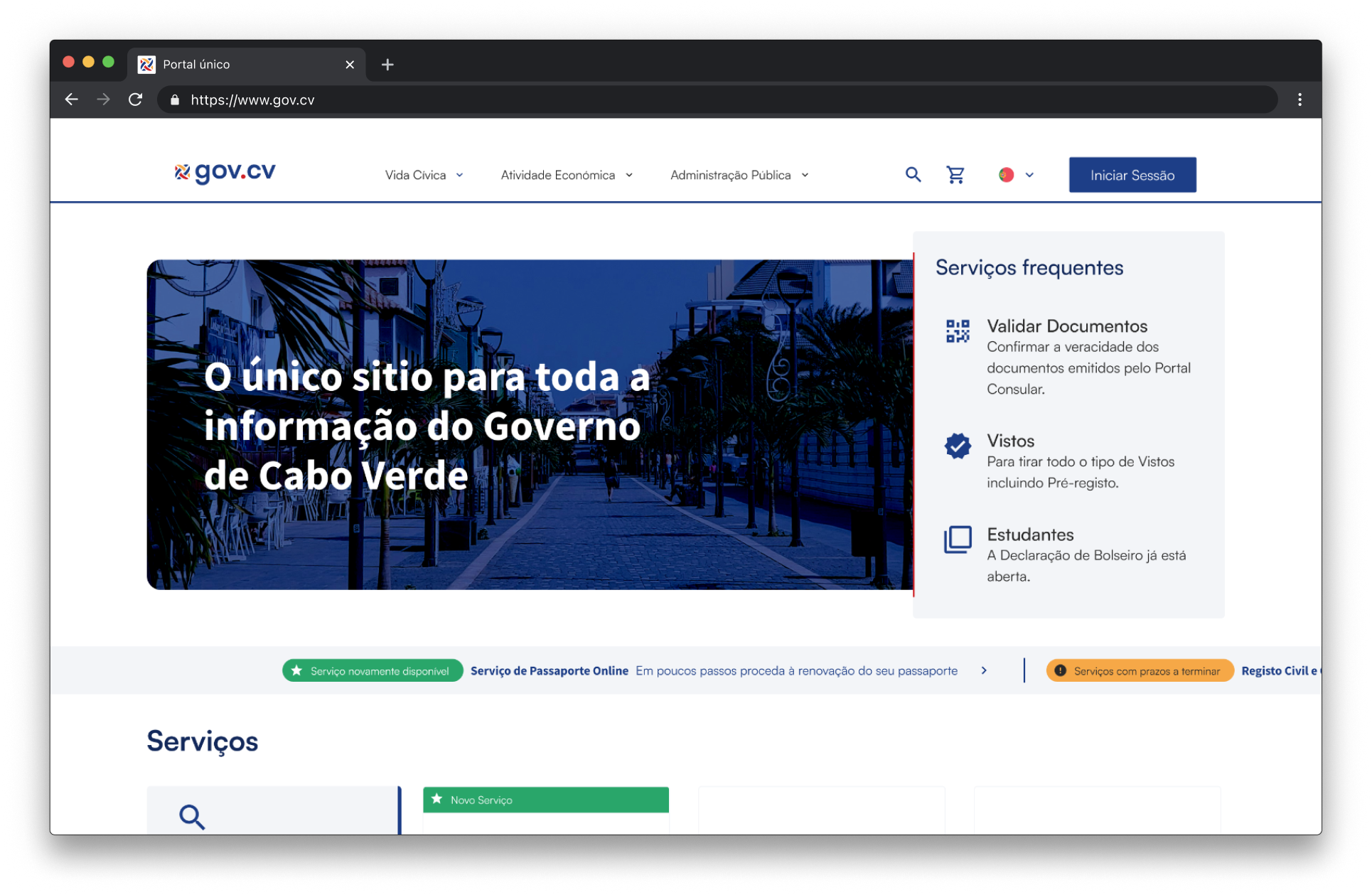This screenshot has height=895, width=1372.
Task: Expand the Vida Cívica dropdown menu
Action: tap(424, 175)
